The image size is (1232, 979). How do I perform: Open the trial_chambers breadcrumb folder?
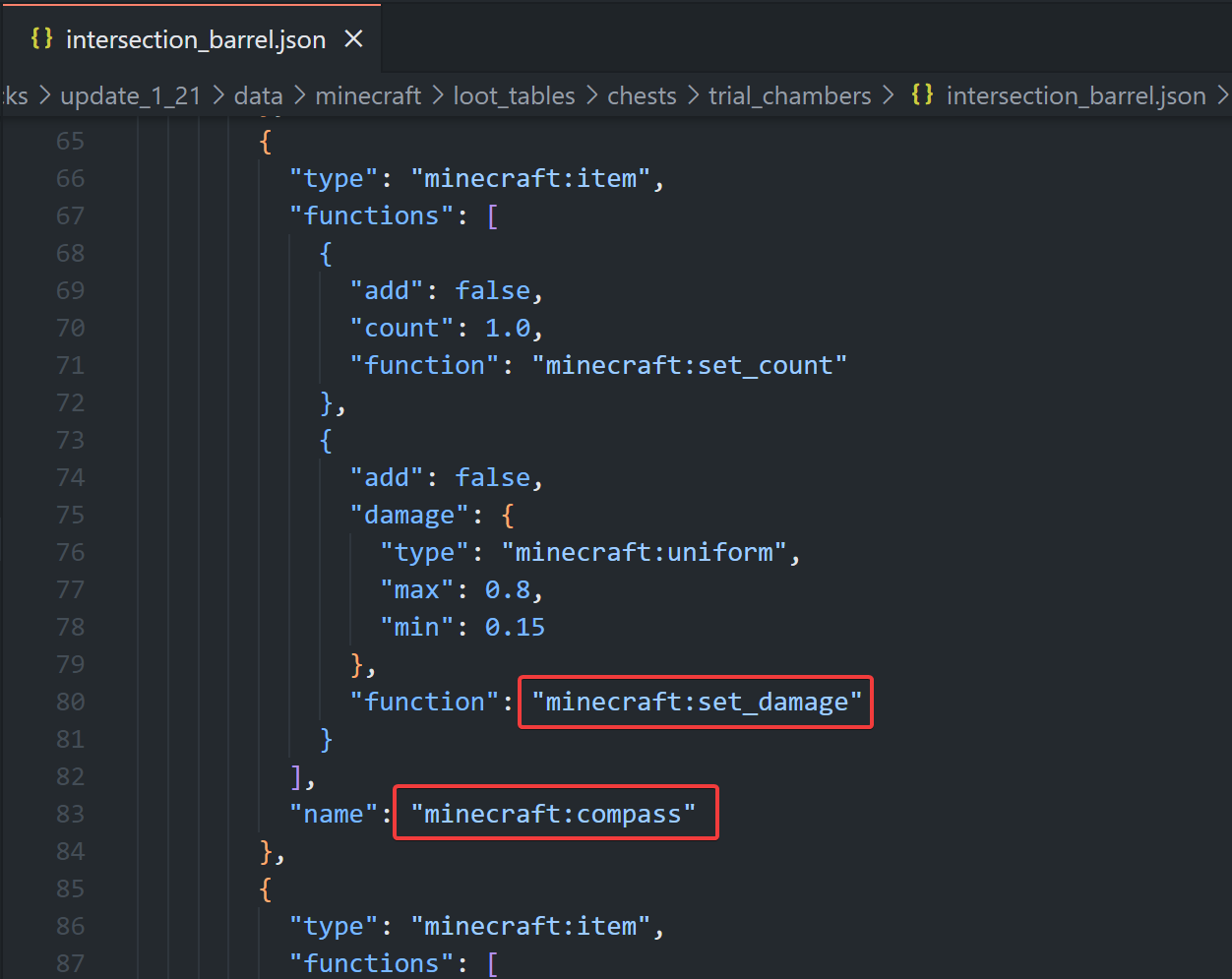[789, 95]
